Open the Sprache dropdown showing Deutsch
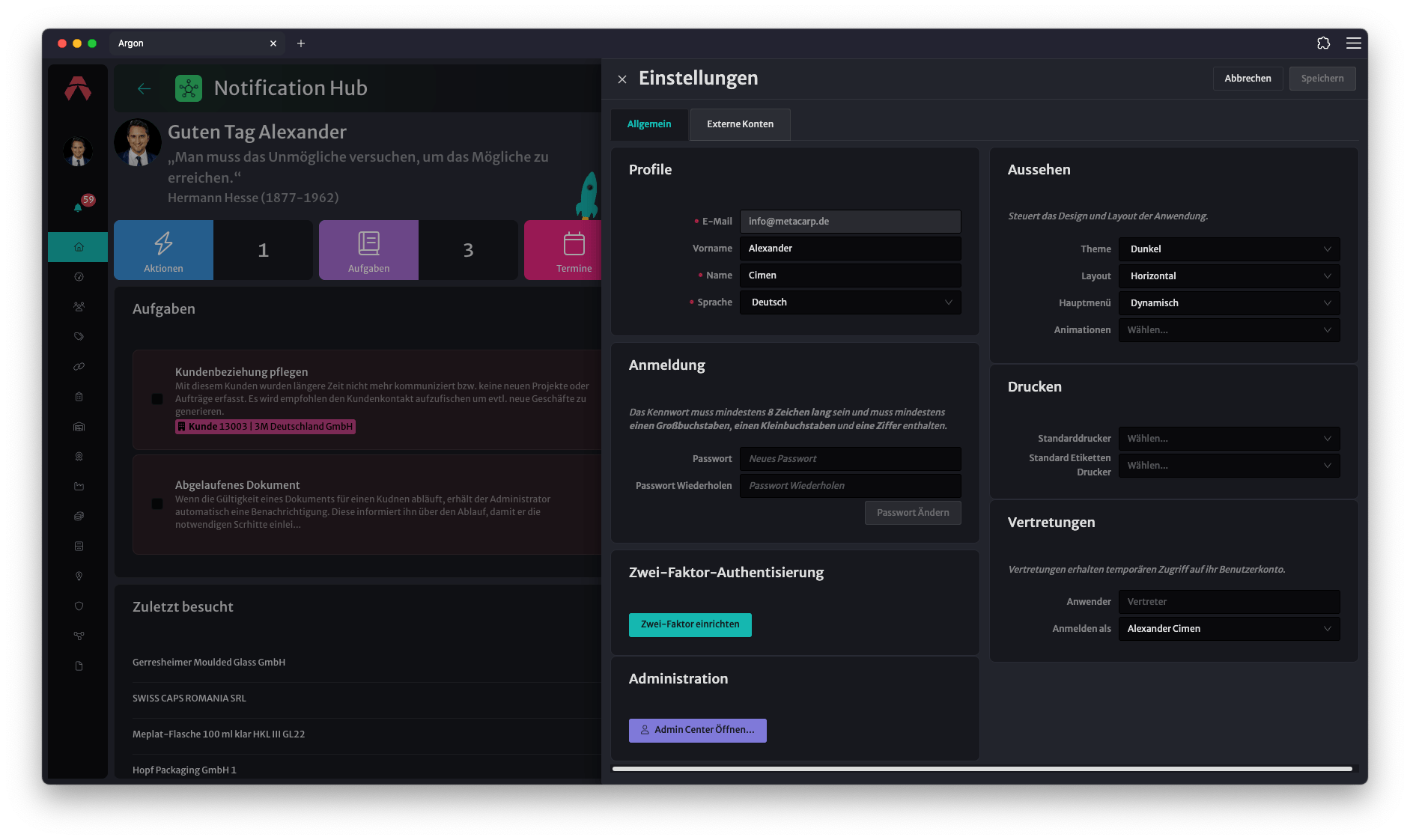The image size is (1410, 840). pos(851,302)
